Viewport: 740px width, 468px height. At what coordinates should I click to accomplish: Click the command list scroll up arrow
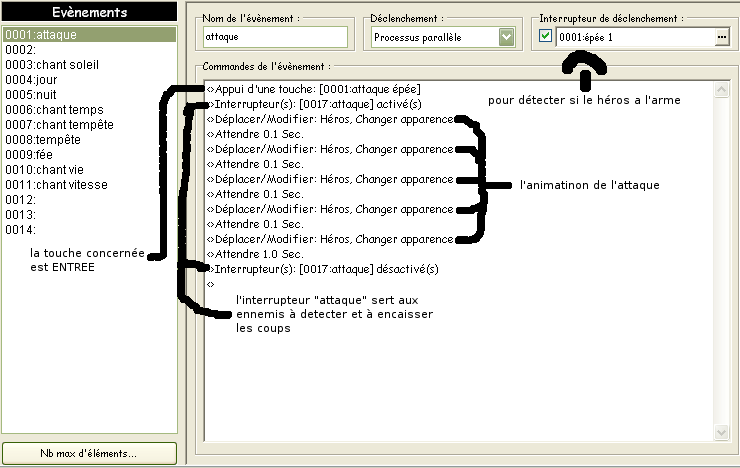[x=722, y=90]
